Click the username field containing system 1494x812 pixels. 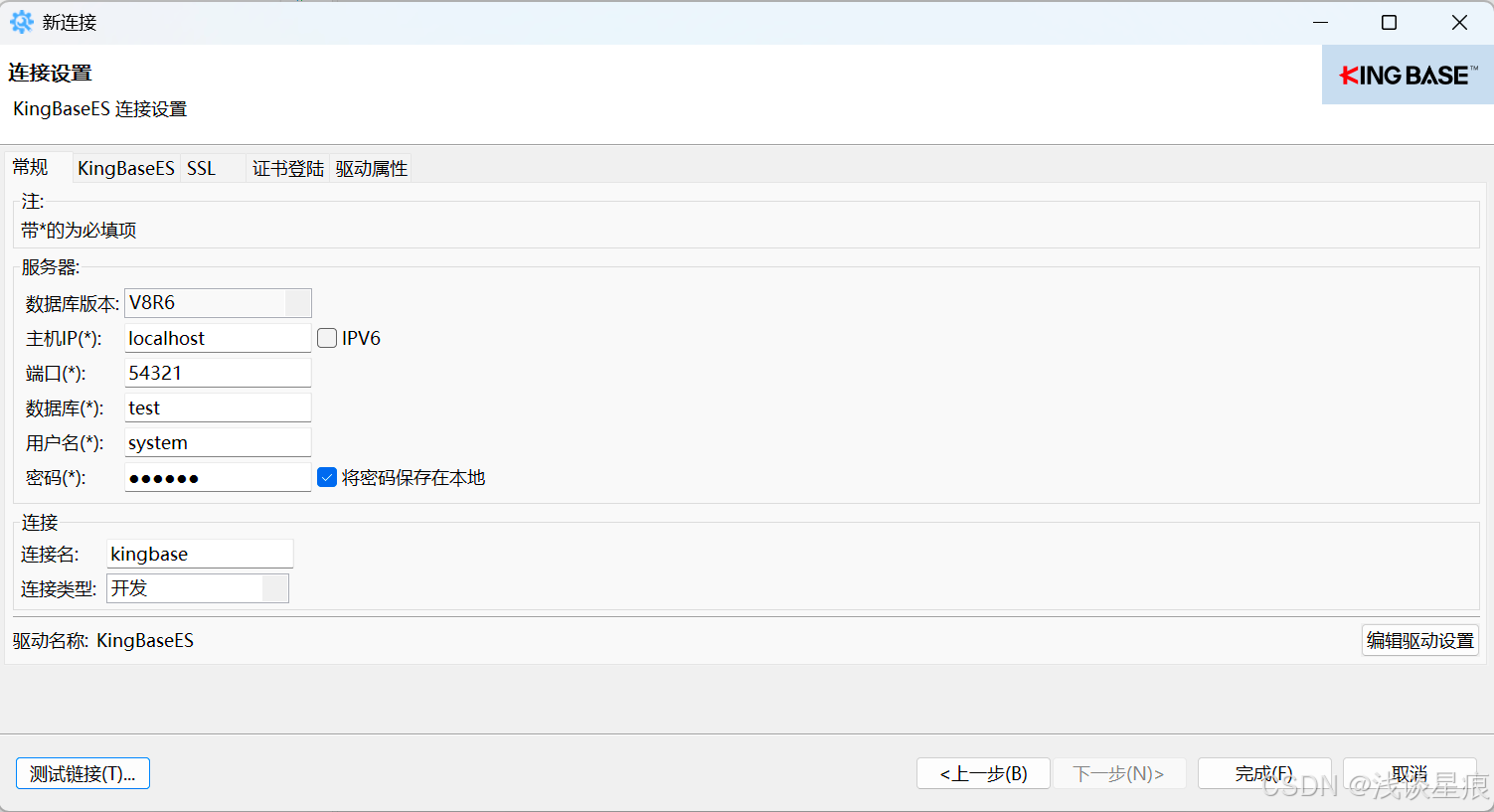point(218,442)
